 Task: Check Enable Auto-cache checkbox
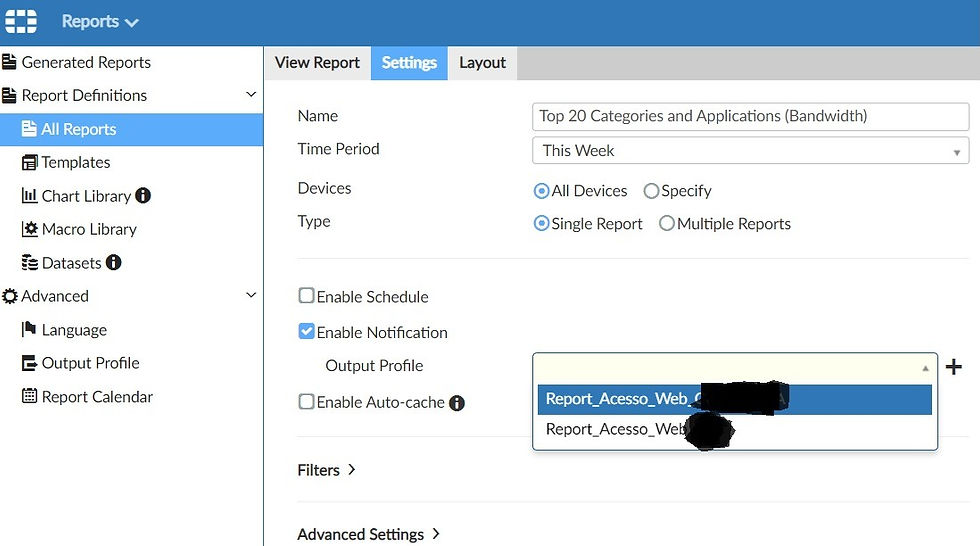(x=306, y=401)
